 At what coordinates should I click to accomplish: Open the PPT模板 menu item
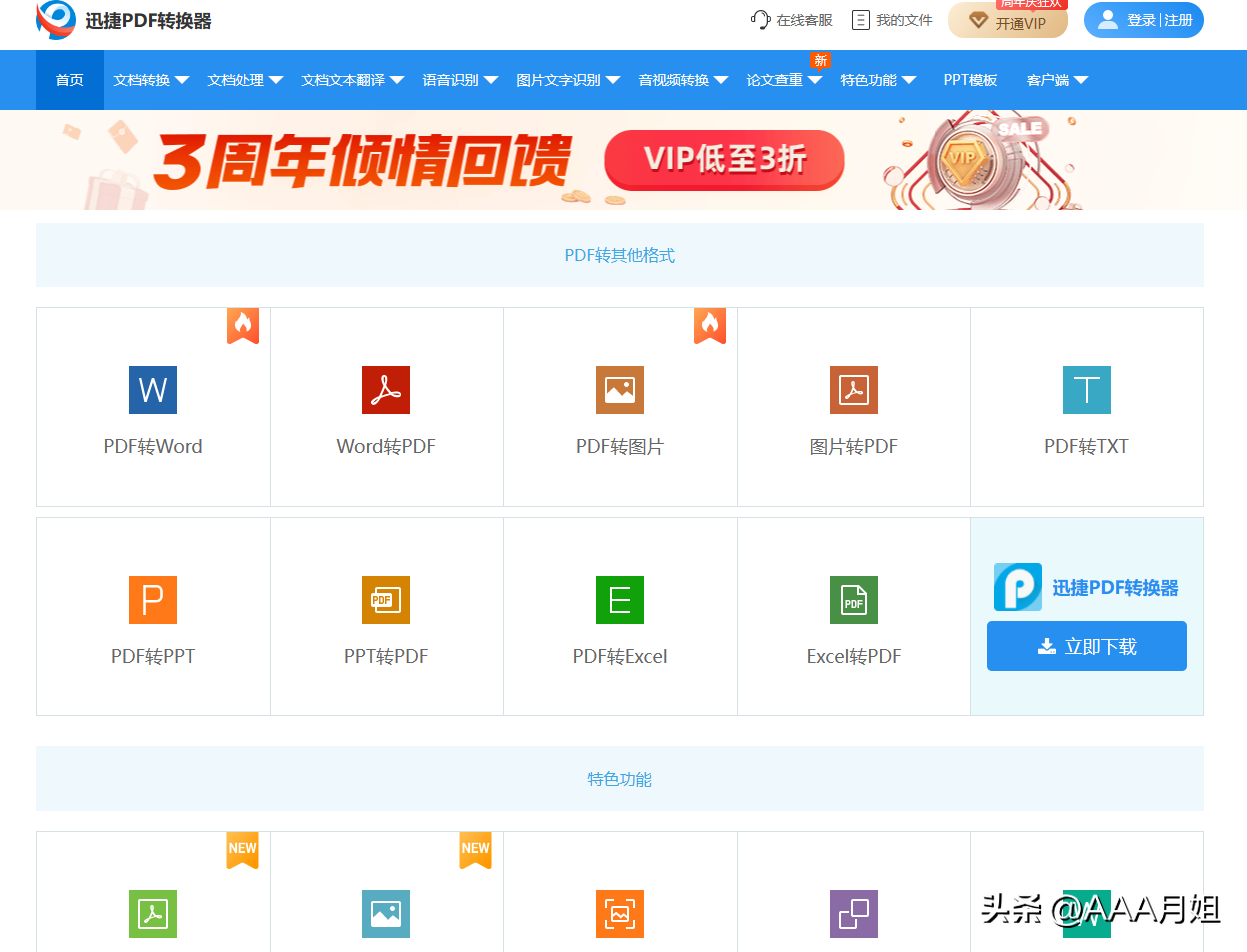coord(970,80)
